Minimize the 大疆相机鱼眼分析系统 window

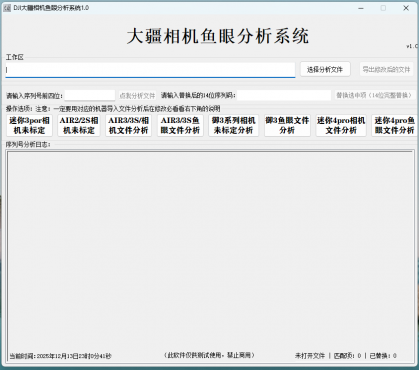[x=361, y=8]
